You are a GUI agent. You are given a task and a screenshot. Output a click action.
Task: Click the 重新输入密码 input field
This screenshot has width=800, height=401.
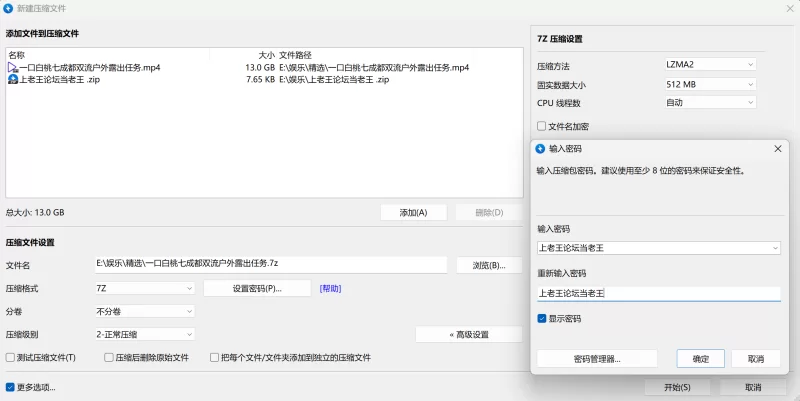pyautogui.click(x=659, y=293)
